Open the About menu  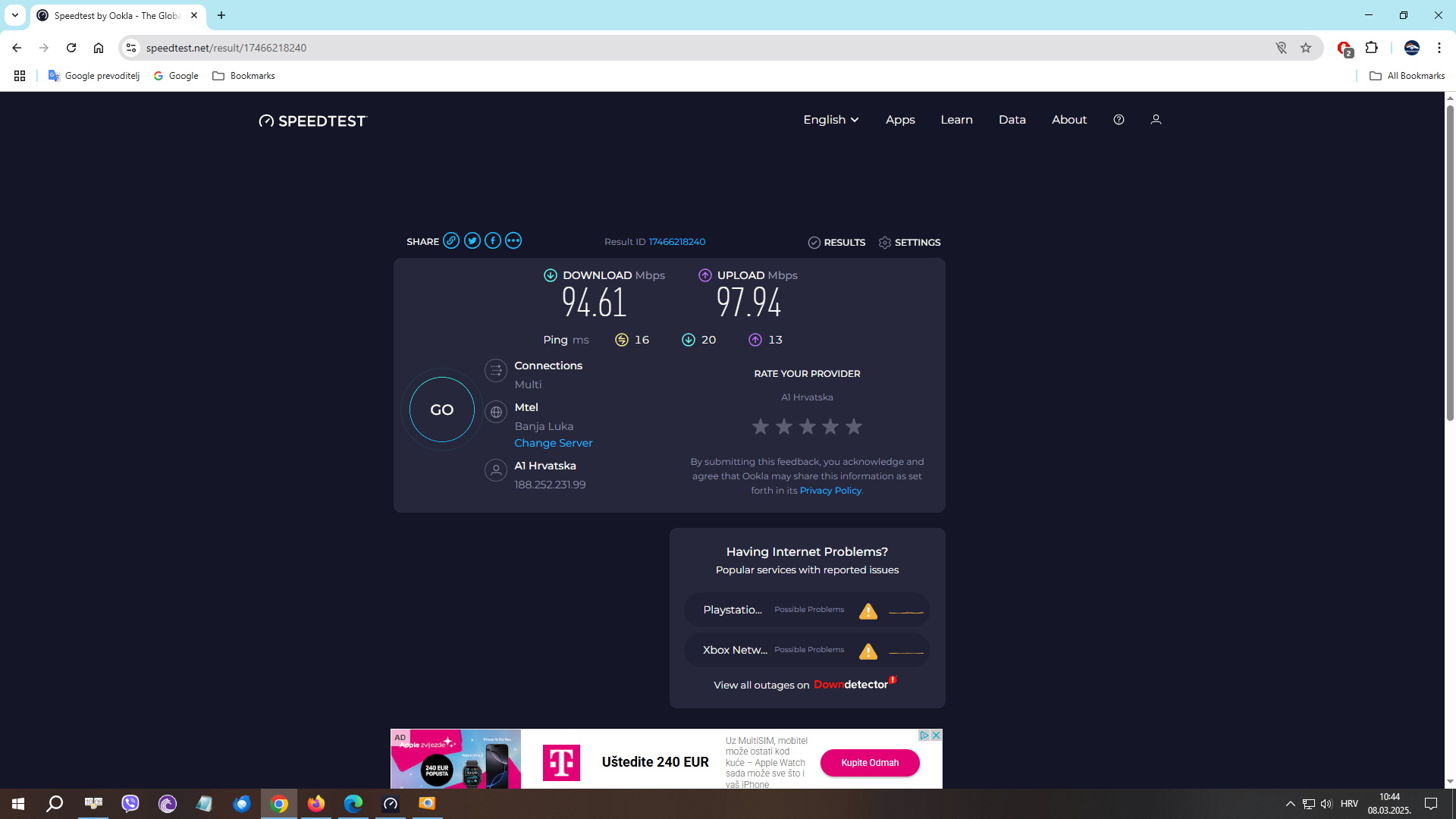[1069, 120]
